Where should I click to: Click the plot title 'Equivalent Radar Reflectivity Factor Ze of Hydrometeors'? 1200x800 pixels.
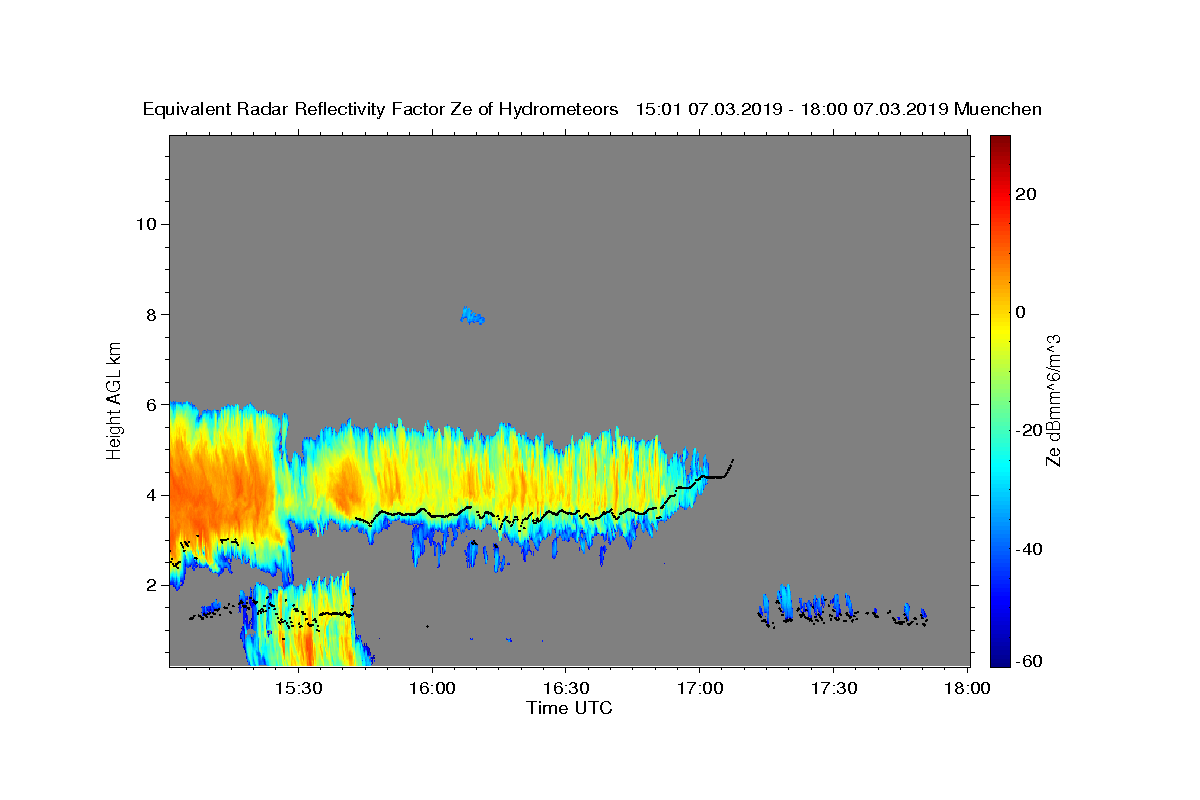click(x=381, y=109)
